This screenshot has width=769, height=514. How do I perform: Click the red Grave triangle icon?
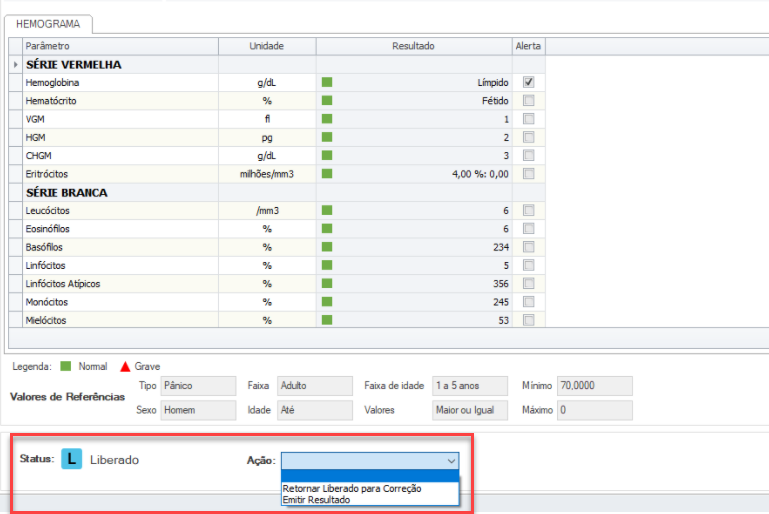tap(125, 366)
